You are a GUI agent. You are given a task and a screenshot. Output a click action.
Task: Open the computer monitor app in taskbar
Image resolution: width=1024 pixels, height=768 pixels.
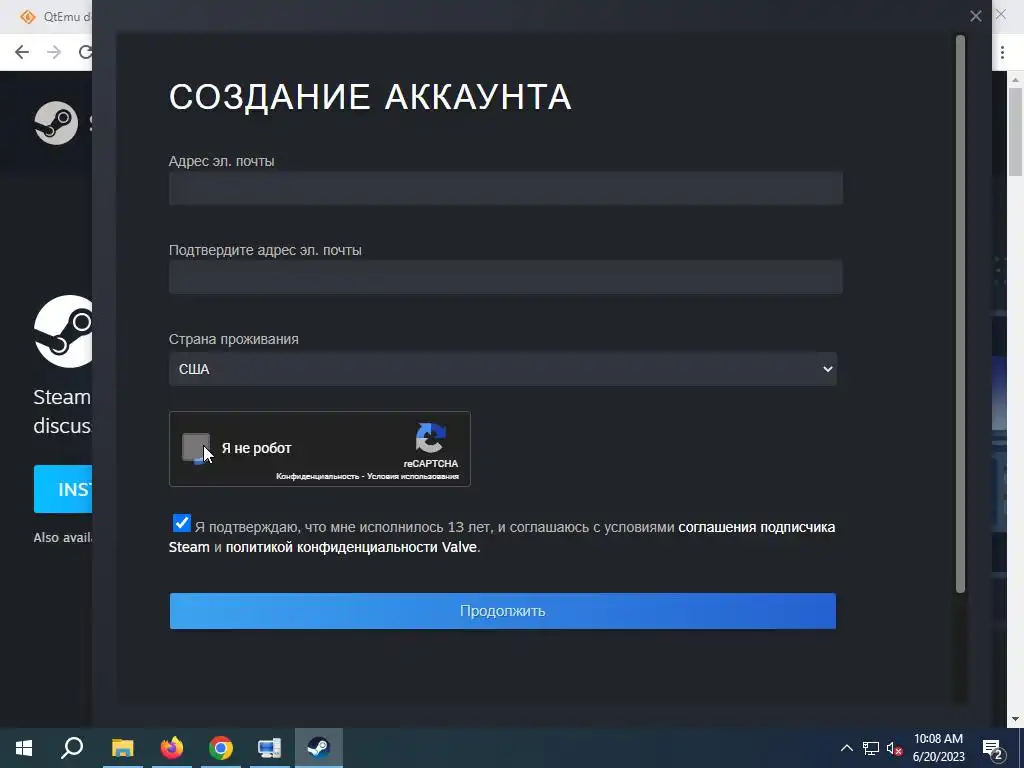269,748
